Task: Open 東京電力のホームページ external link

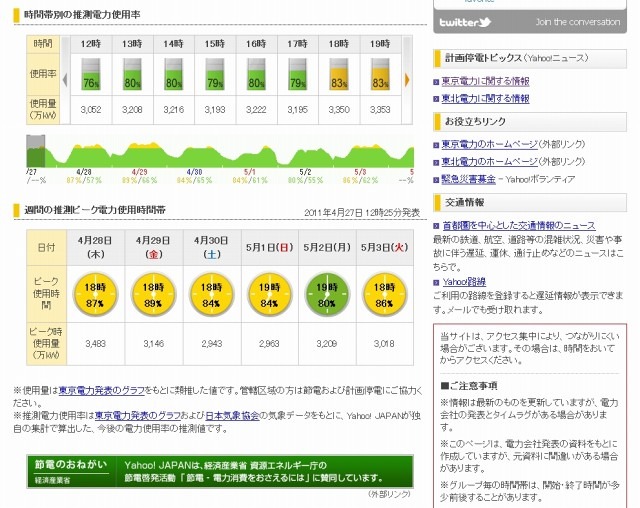Action: [490, 144]
